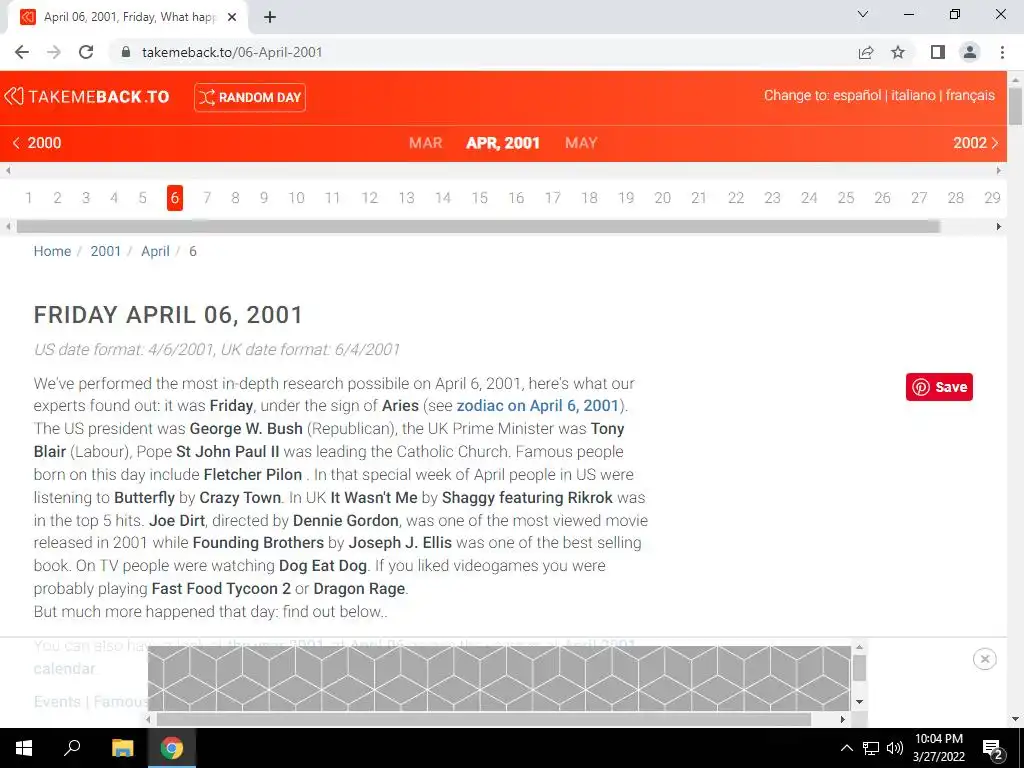Click the network tray icon
1024x768 pixels.
point(871,748)
